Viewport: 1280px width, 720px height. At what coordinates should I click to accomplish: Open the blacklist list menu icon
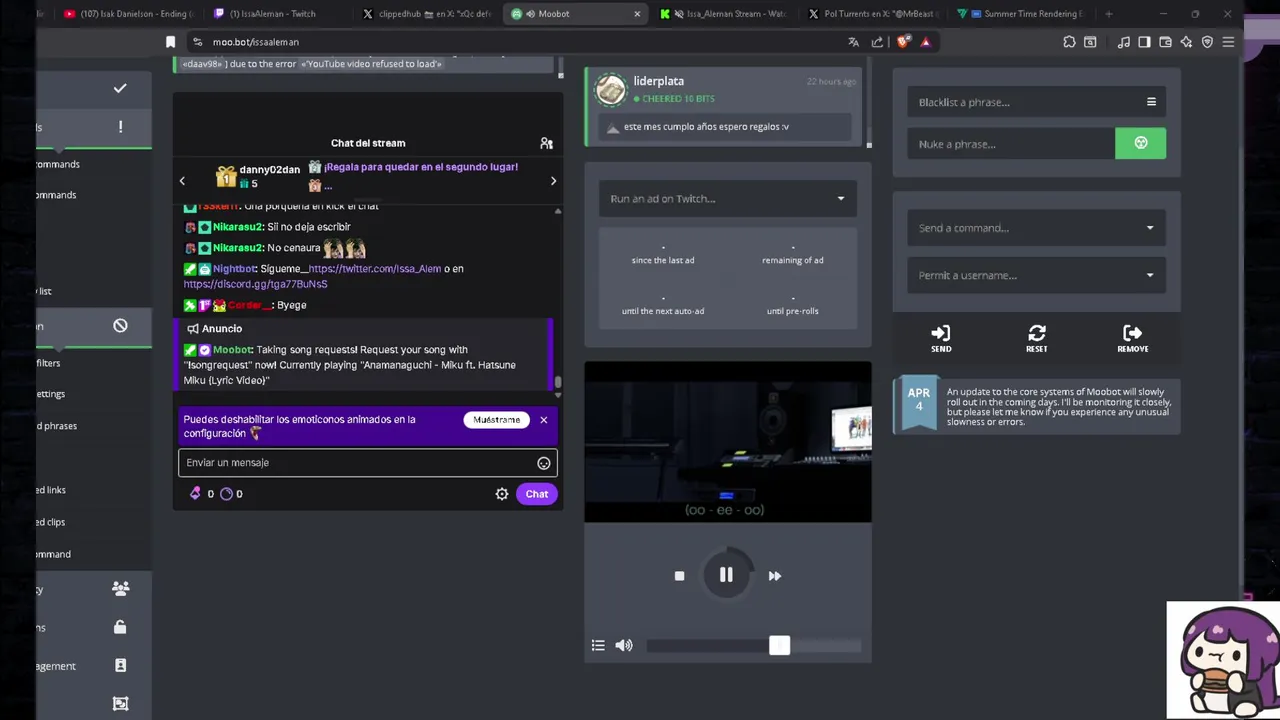tap(1151, 102)
